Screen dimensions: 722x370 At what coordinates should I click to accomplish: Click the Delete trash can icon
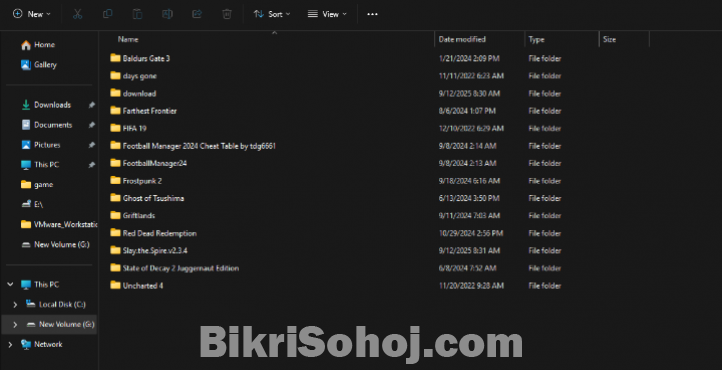click(x=227, y=14)
